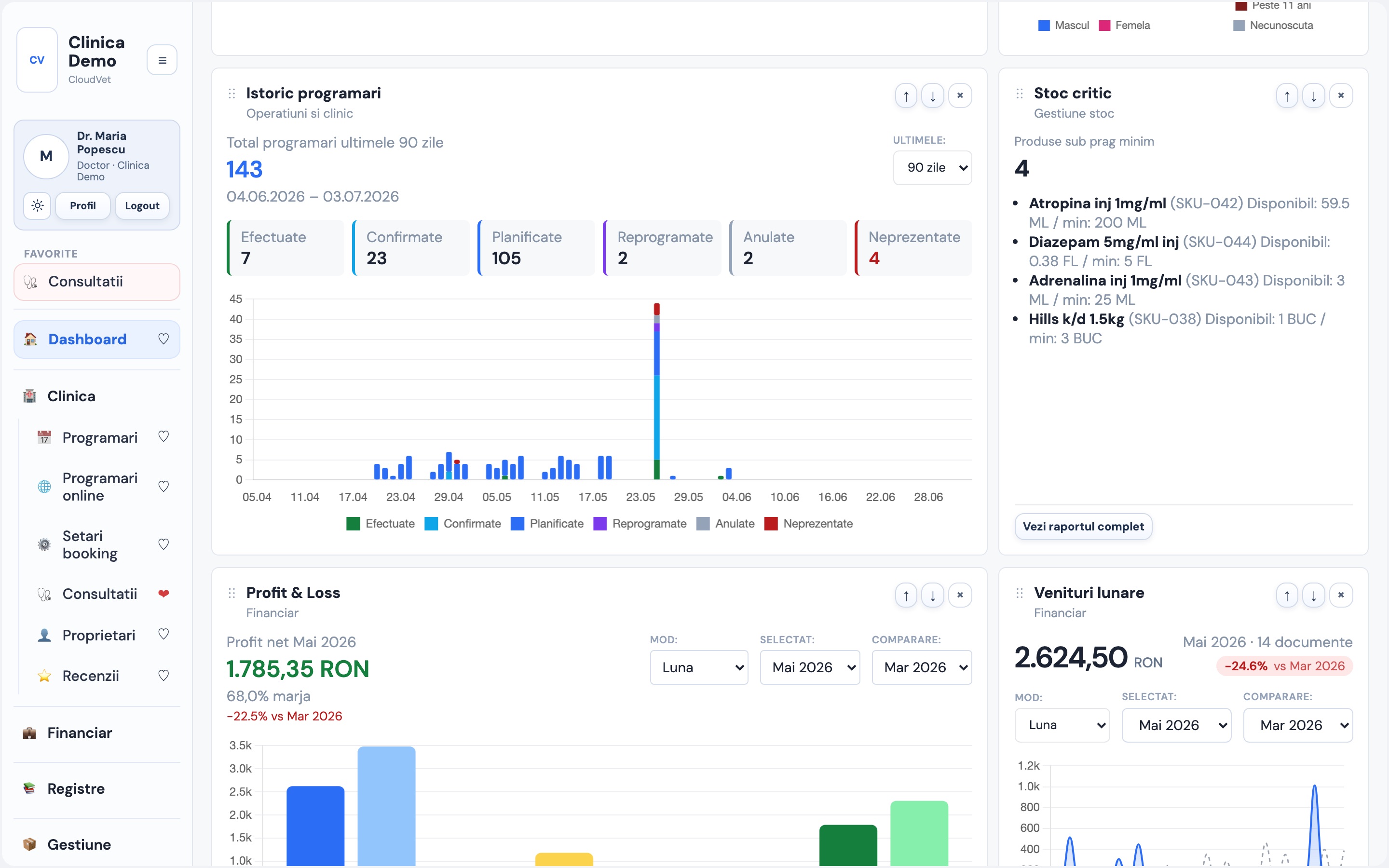Image resolution: width=1389 pixels, height=868 pixels.
Task: Open the 90 zile period dropdown
Action: tap(932, 168)
